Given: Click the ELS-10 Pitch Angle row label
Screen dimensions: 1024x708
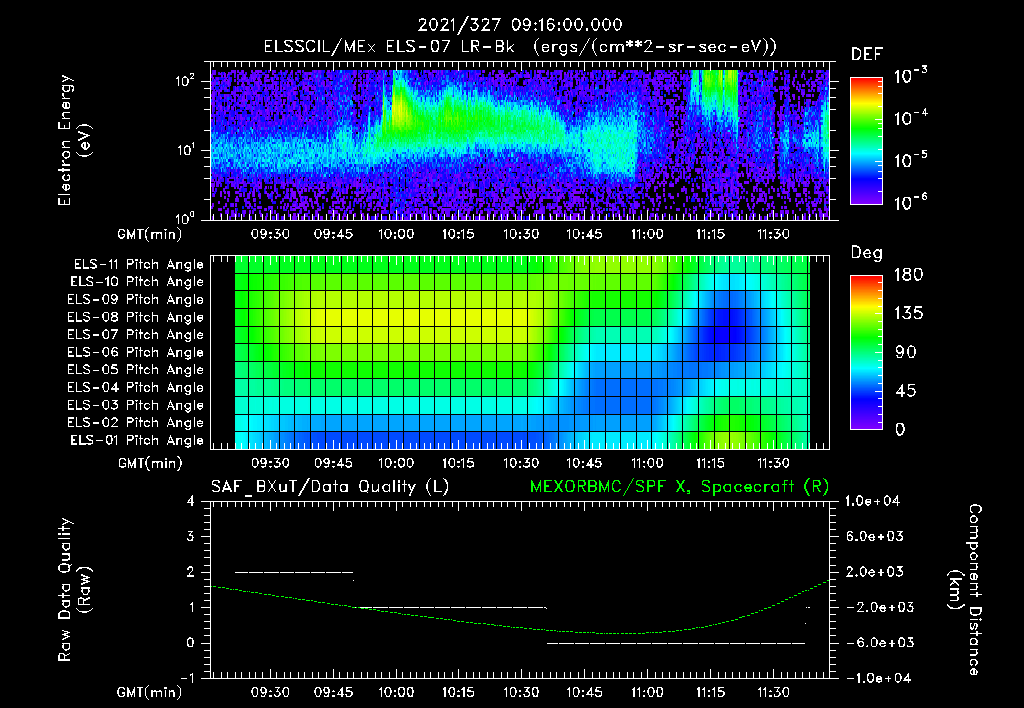Looking at the screenshot, I should click(x=136, y=282).
